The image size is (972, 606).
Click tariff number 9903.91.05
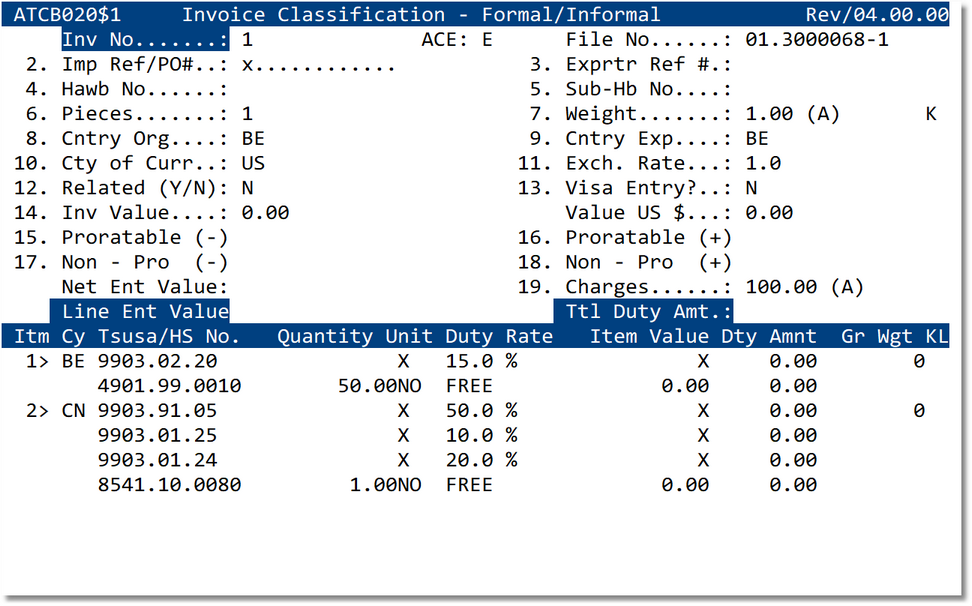157,411
